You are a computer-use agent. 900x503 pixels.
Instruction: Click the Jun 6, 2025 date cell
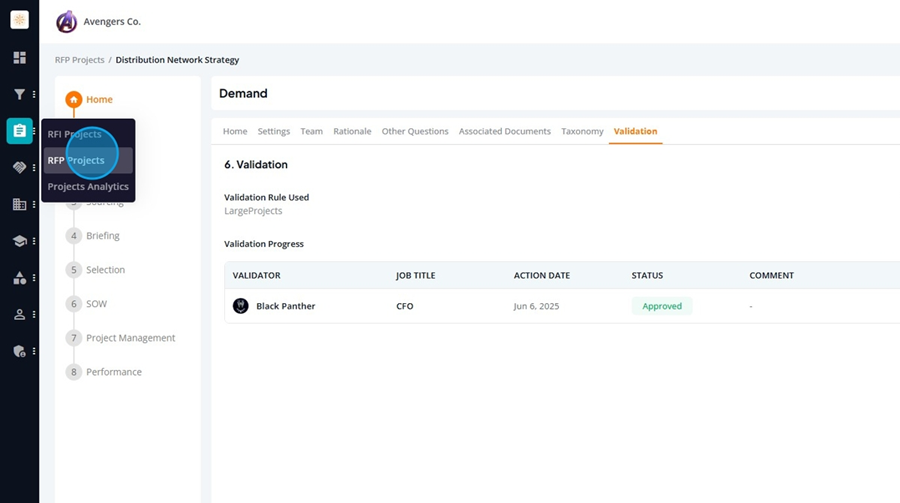(536, 306)
